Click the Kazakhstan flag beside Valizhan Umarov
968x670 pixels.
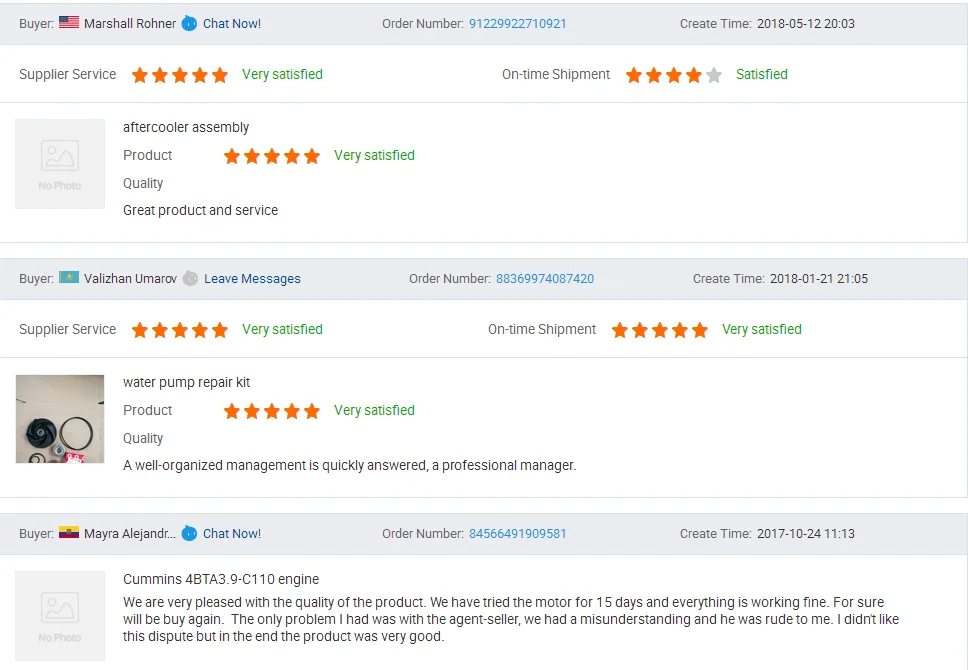coord(69,278)
